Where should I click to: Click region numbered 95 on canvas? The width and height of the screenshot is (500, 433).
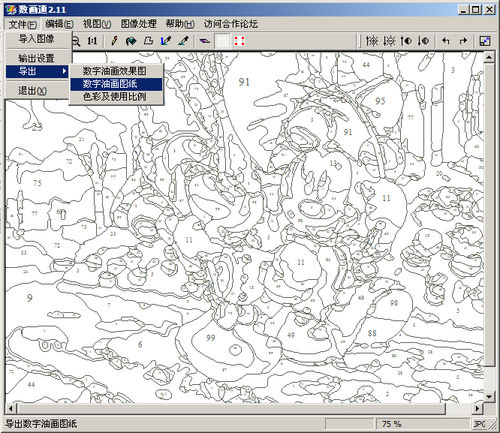tap(380, 101)
